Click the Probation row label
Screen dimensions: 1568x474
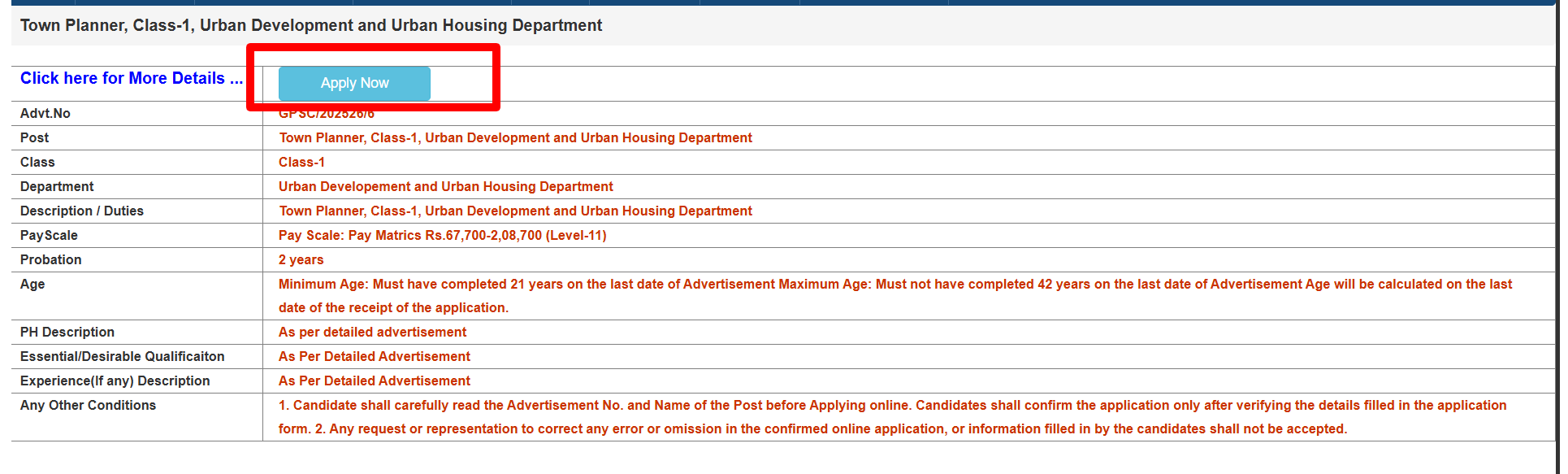(50, 259)
